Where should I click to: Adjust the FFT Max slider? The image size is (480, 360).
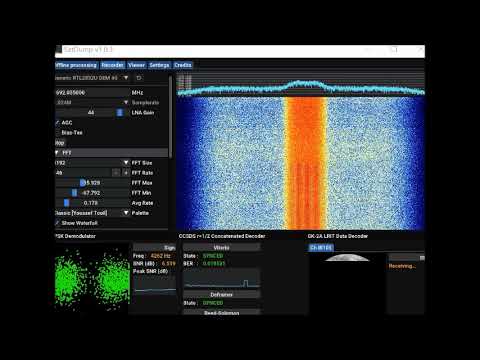(92, 183)
